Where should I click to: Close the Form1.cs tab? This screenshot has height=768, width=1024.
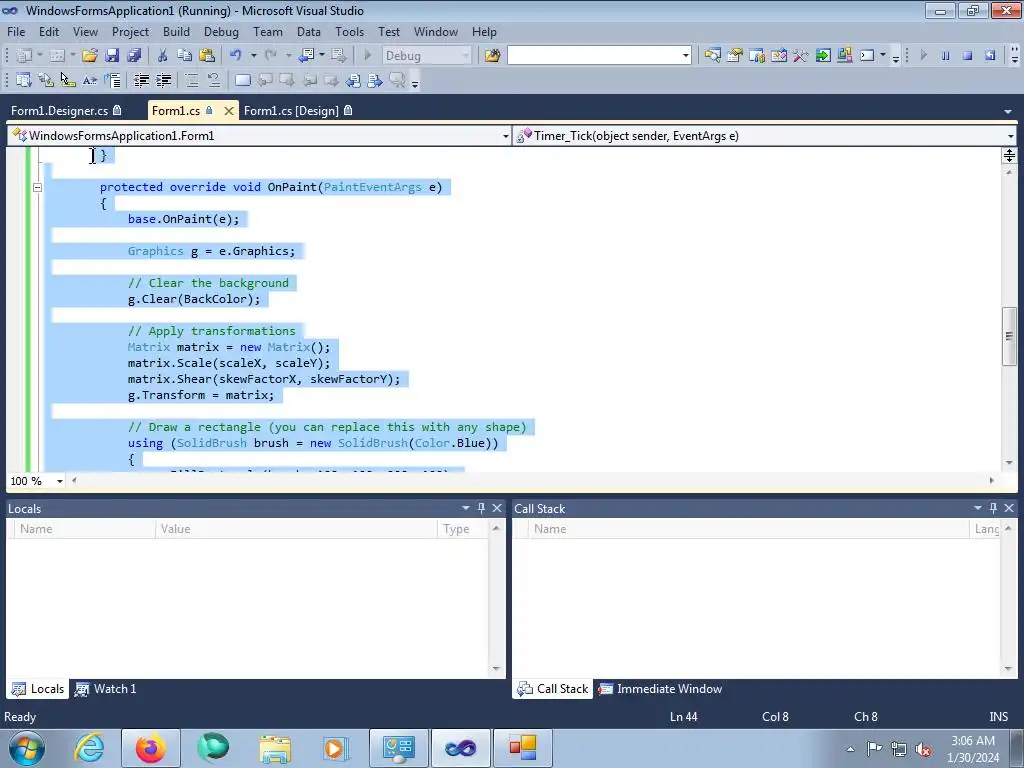click(229, 111)
